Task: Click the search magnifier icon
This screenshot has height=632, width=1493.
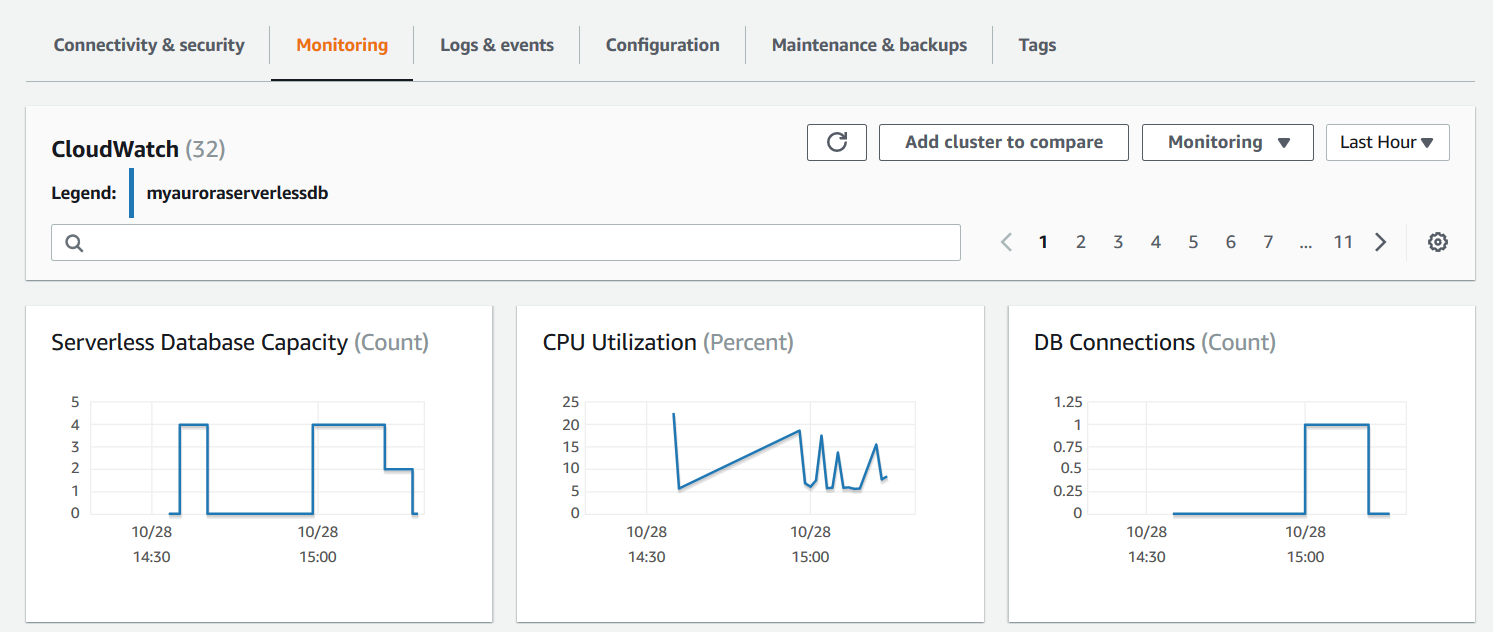Action: [x=74, y=243]
